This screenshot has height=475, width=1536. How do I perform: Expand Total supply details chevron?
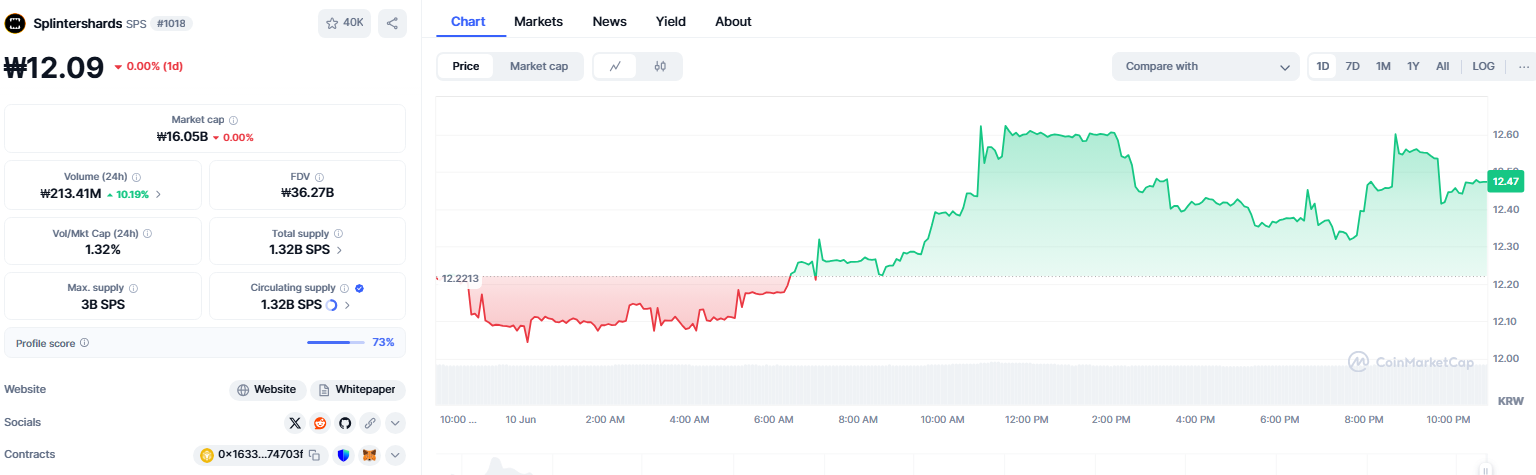click(x=339, y=250)
